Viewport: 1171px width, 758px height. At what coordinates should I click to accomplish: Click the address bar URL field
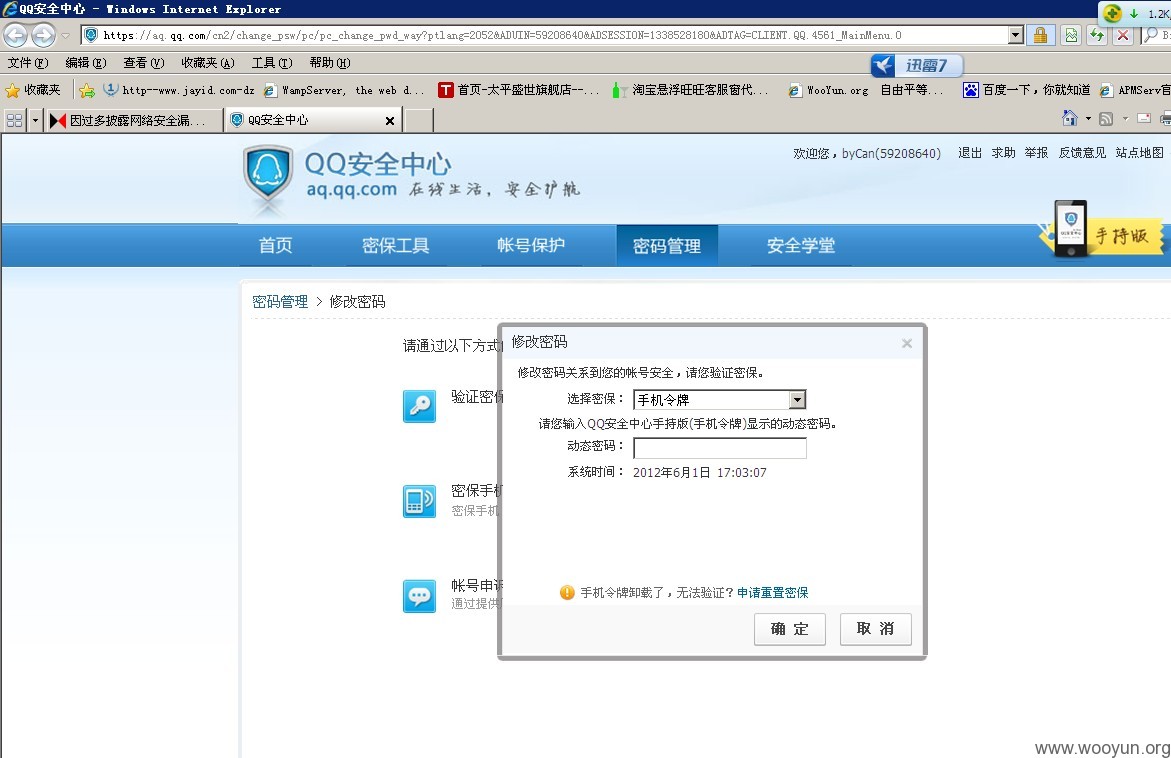(553, 35)
